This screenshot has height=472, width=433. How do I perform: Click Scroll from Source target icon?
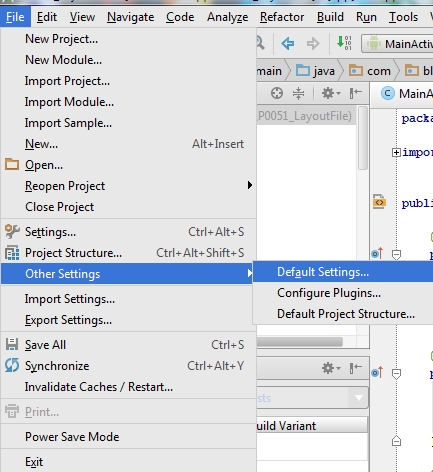click(277, 93)
